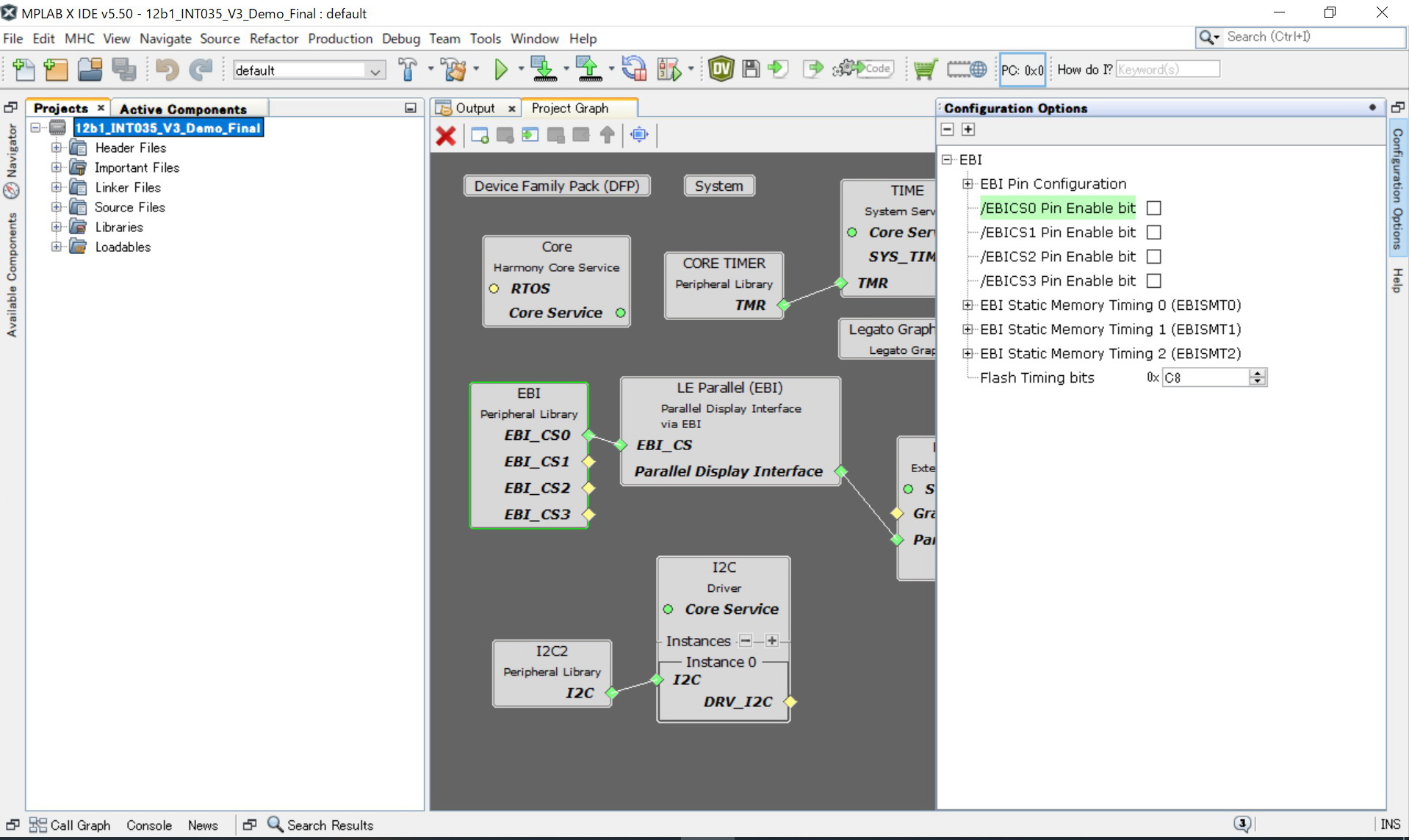The width and height of the screenshot is (1409, 840).
Task: Select the Project Graph tab
Action: (x=570, y=108)
